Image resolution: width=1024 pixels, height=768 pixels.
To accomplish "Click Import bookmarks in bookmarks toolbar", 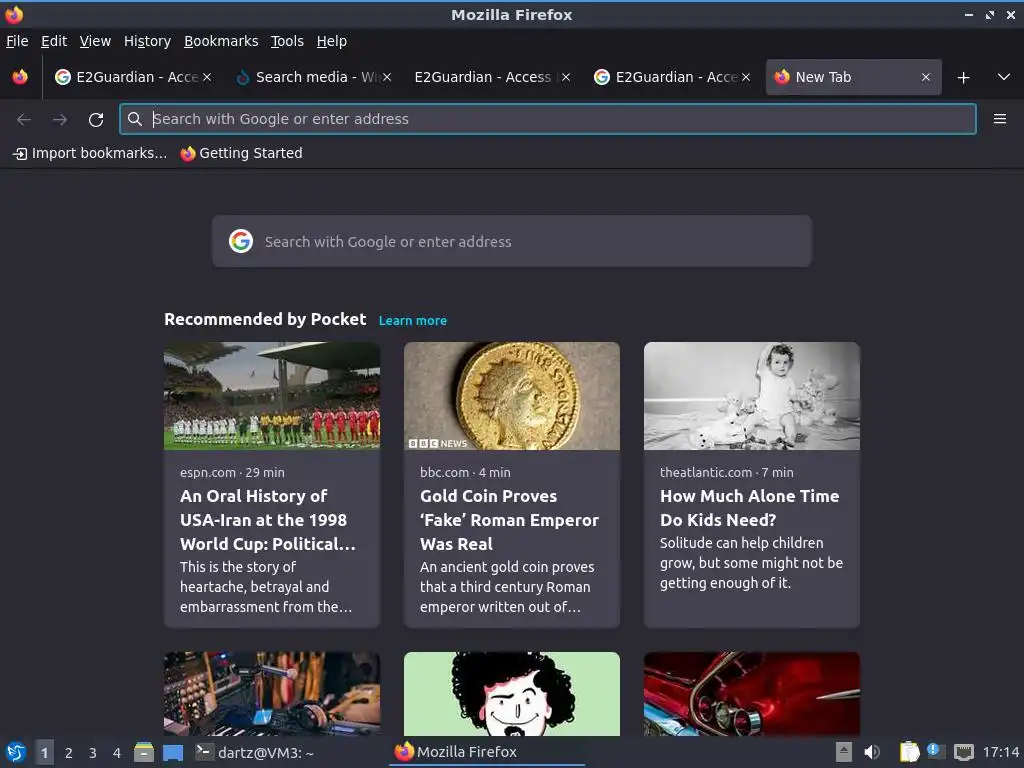I will click(90, 153).
